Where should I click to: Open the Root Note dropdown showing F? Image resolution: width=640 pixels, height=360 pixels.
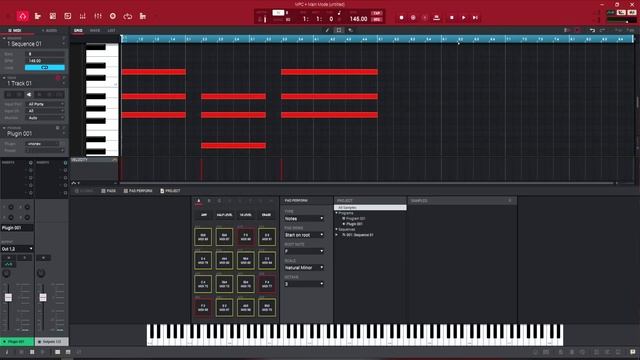pos(304,251)
